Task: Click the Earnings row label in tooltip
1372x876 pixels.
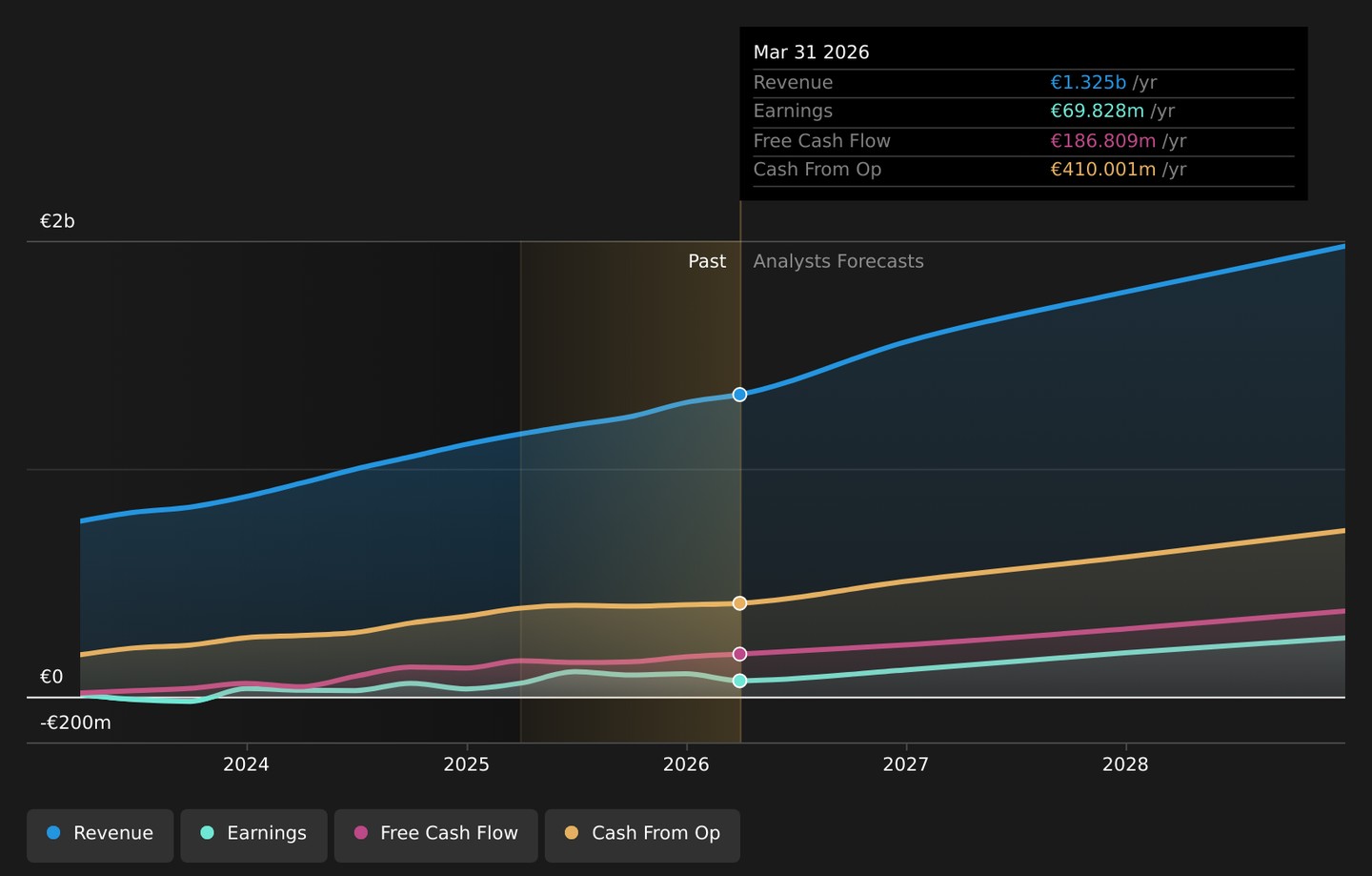Action: click(x=793, y=112)
